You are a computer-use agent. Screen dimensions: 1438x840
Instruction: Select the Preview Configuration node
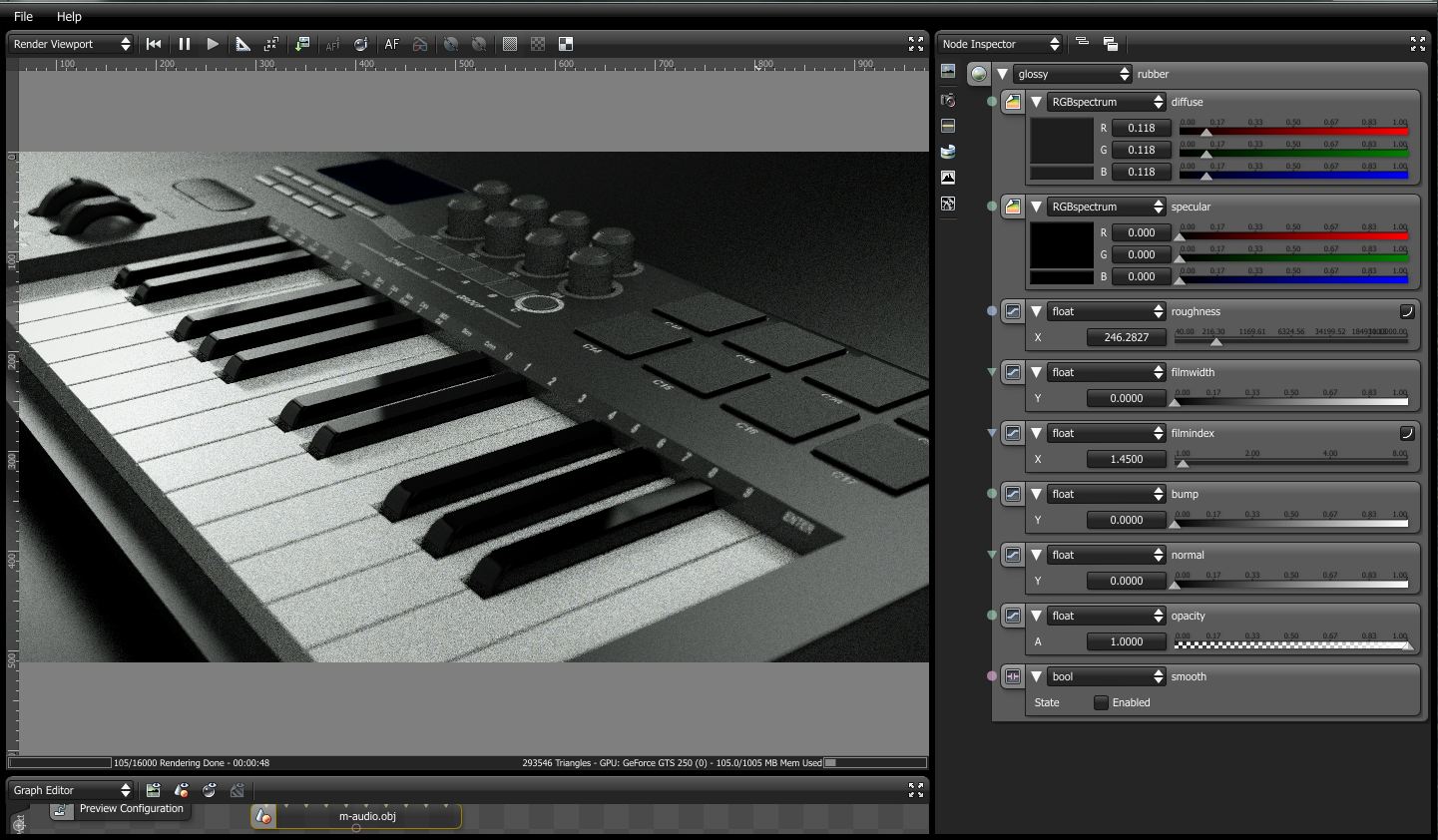[x=119, y=809]
